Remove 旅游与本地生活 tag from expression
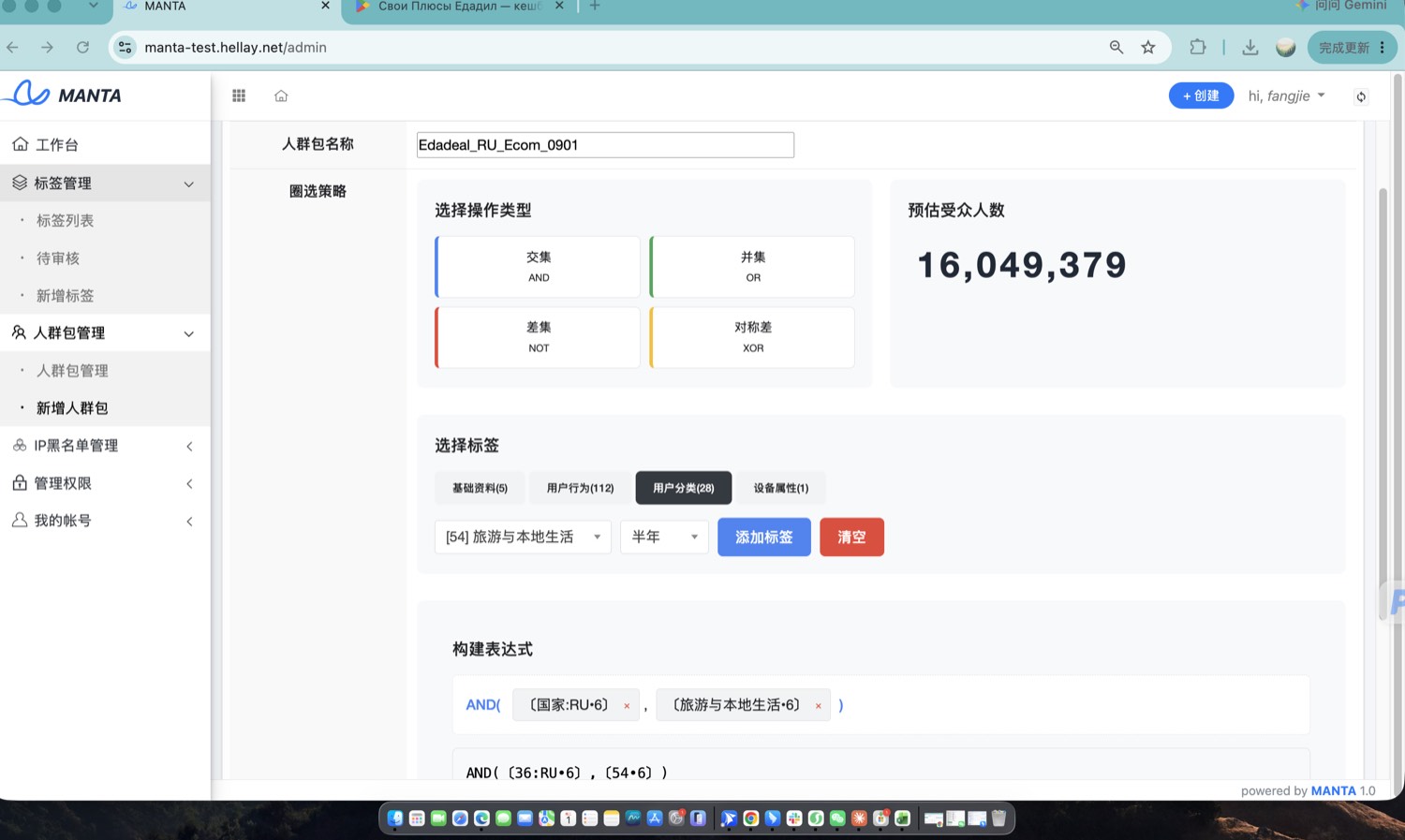The height and width of the screenshot is (840, 1405). coord(818,706)
